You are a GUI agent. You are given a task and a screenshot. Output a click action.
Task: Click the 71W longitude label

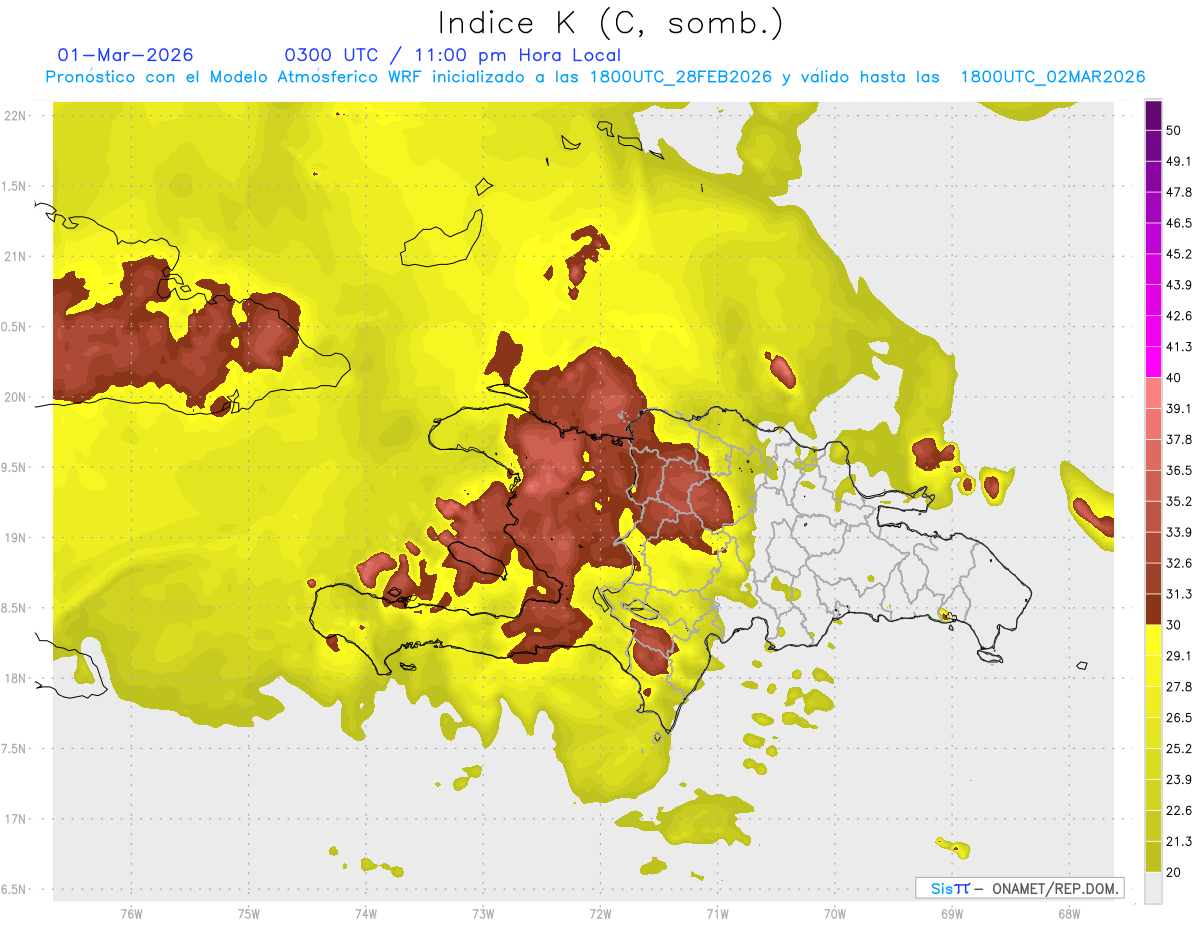(x=717, y=913)
